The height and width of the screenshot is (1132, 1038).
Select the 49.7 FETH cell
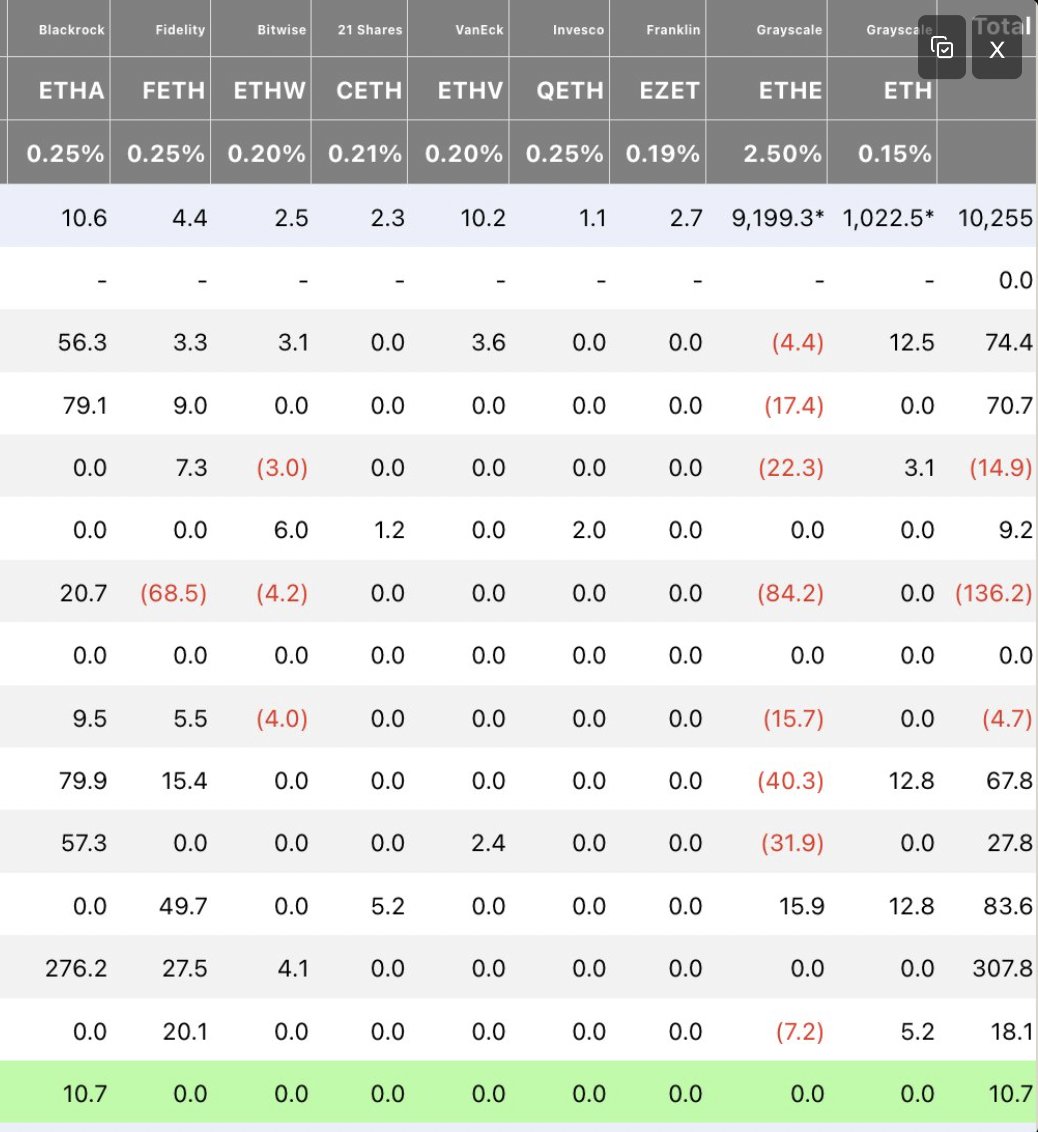pos(183,905)
